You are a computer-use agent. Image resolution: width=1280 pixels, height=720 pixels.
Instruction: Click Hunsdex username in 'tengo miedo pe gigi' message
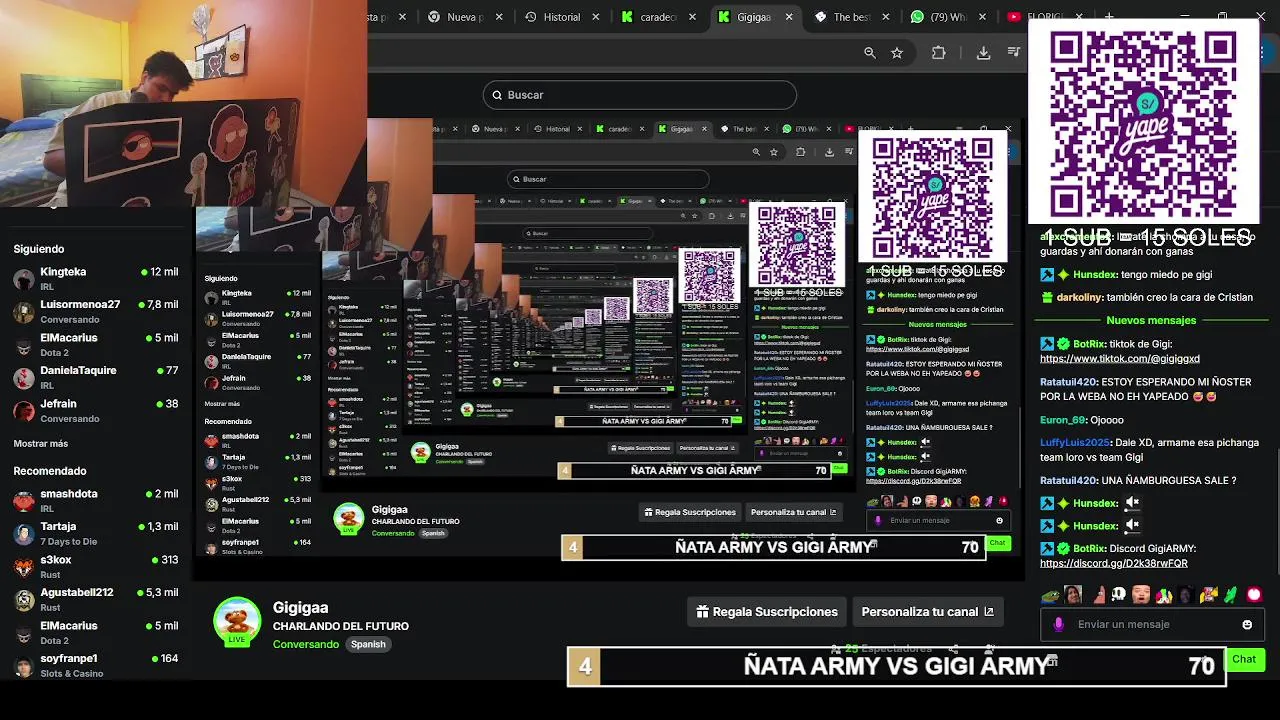click(x=1095, y=274)
